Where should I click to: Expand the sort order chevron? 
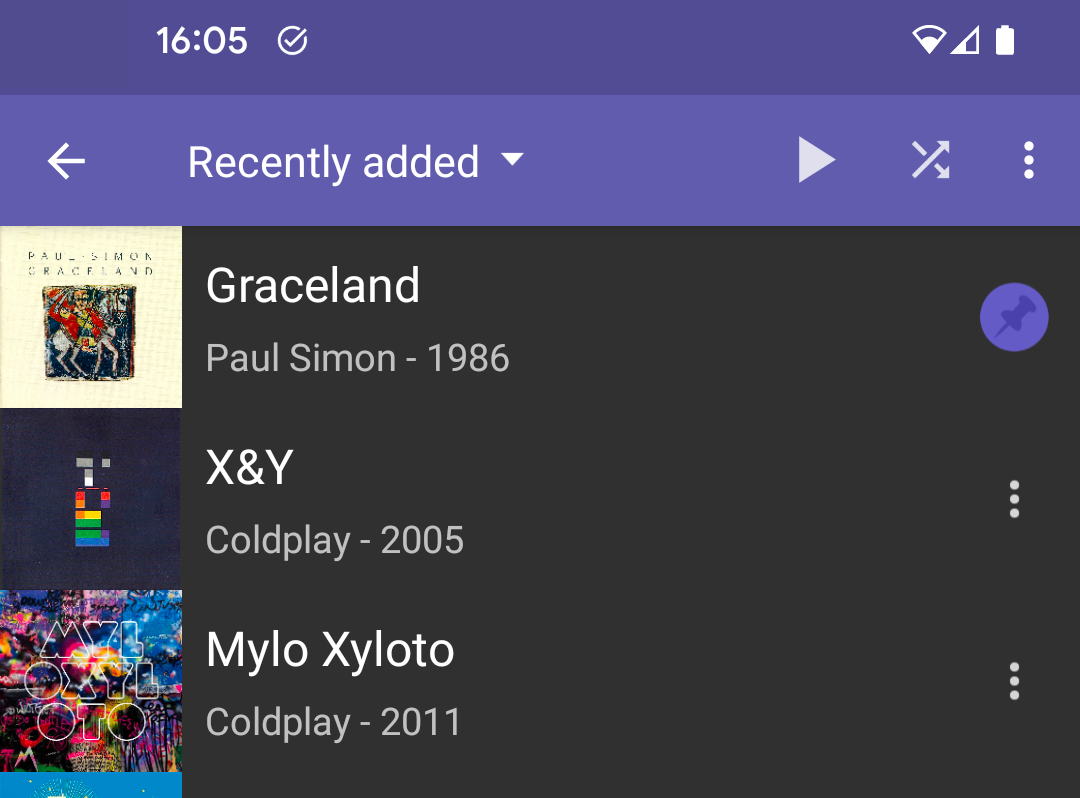click(512, 162)
